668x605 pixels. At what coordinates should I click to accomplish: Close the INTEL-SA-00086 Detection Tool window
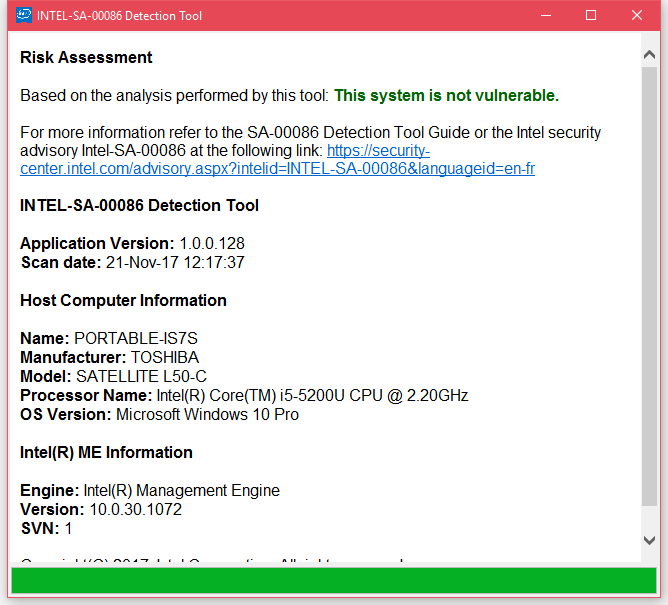637,15
